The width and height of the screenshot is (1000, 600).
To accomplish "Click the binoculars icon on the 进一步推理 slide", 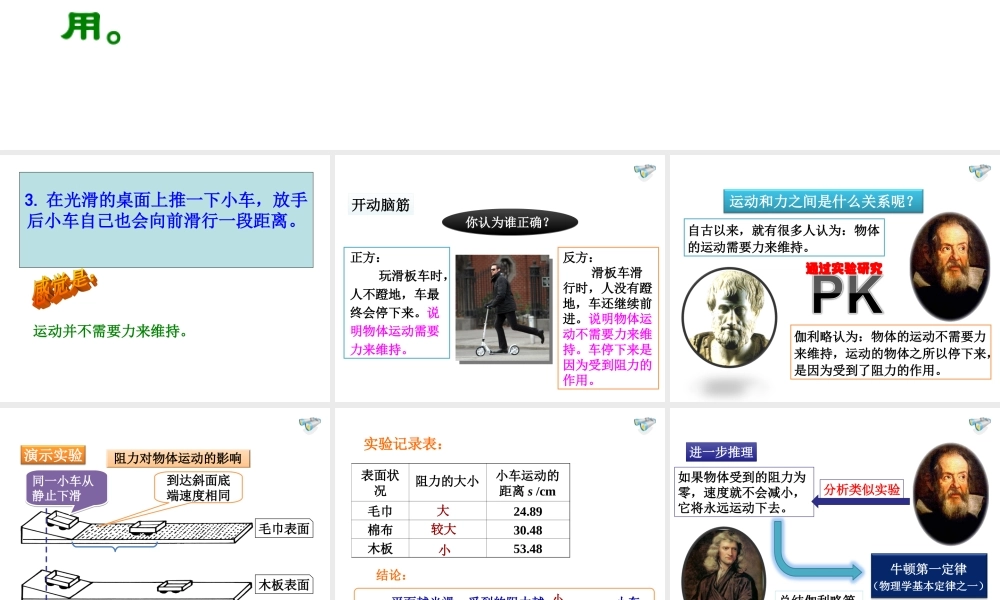I will coord(980,424).
